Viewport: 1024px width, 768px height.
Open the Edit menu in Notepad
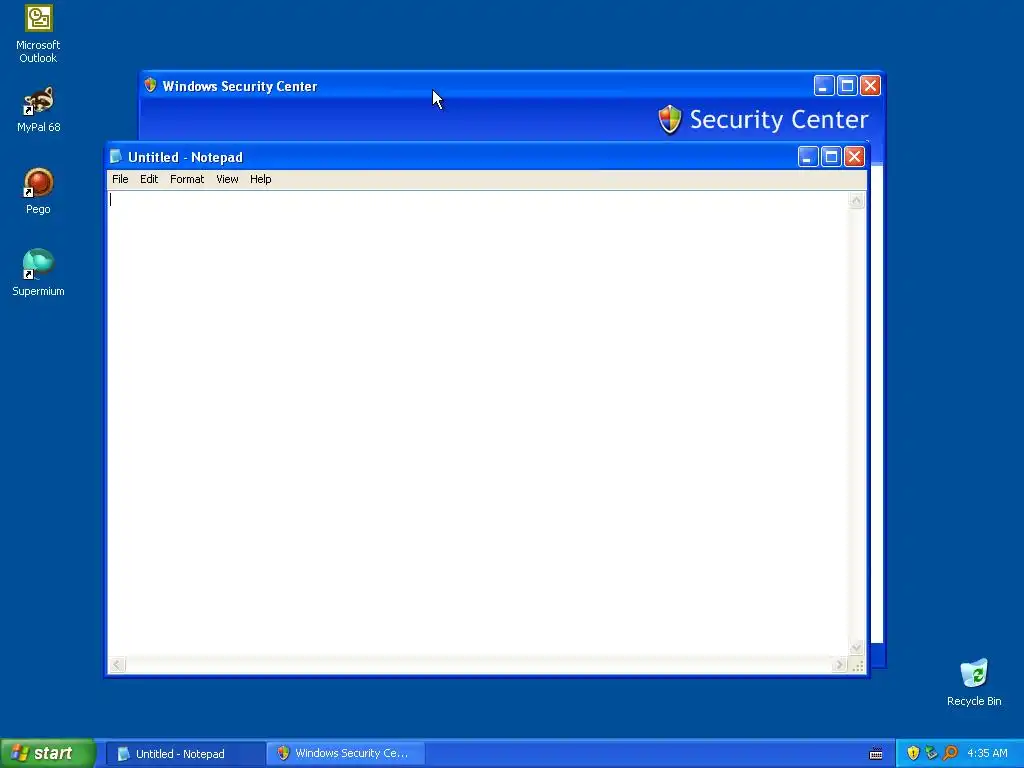pos(149,179)
